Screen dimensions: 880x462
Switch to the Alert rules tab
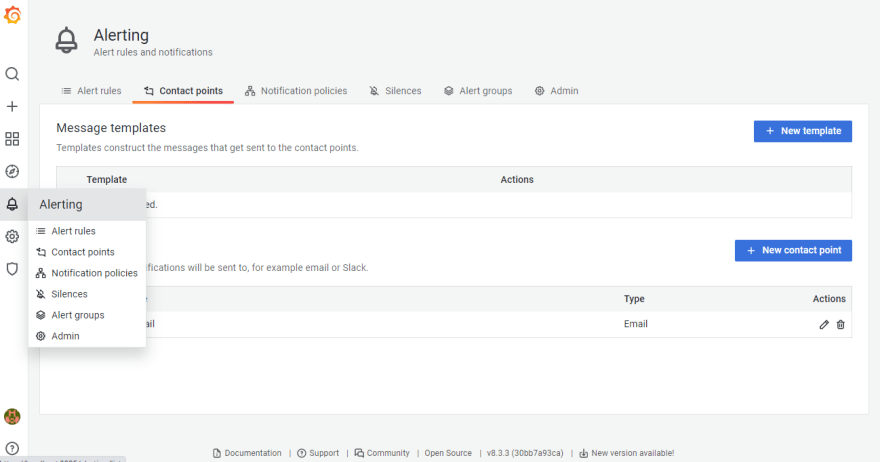click(x=91, y=91)
